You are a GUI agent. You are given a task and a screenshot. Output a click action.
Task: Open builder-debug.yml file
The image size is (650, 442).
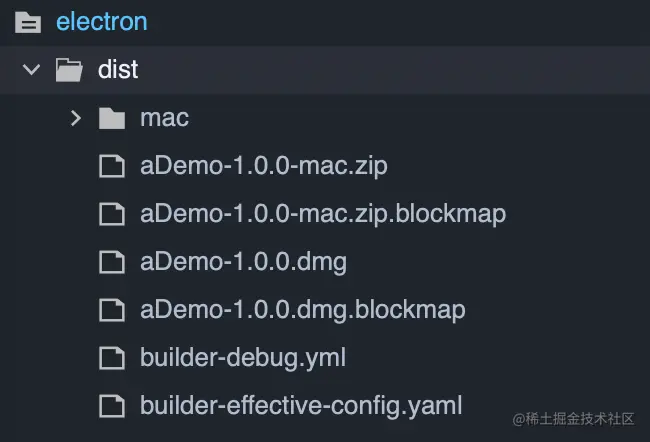click(243, 357)
